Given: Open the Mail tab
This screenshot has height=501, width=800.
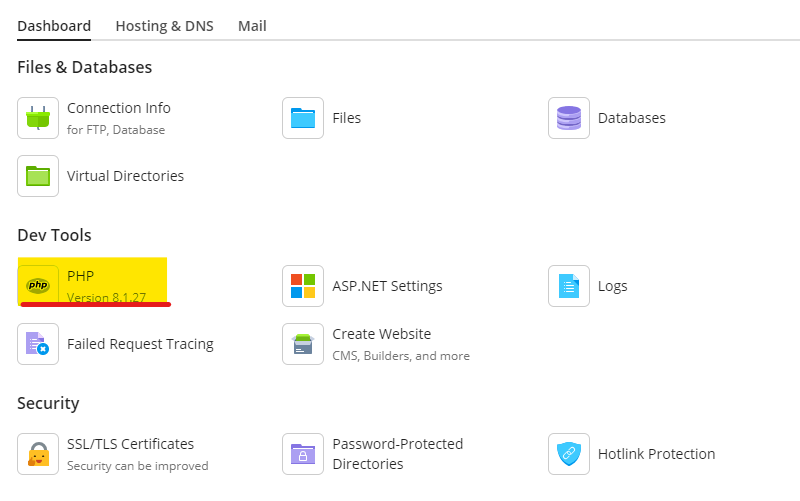Looking at the screenshot, I should (x=252, y=26).
